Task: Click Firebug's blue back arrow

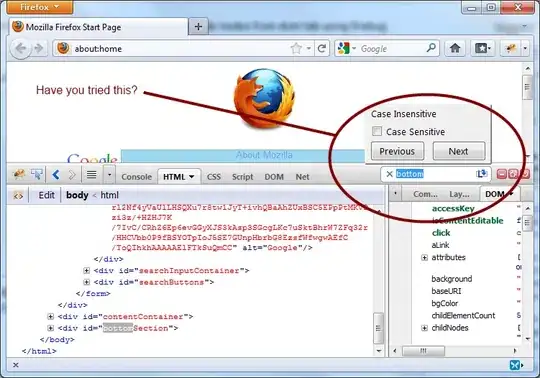Action: pyautogui.click(x=56, y=175)
